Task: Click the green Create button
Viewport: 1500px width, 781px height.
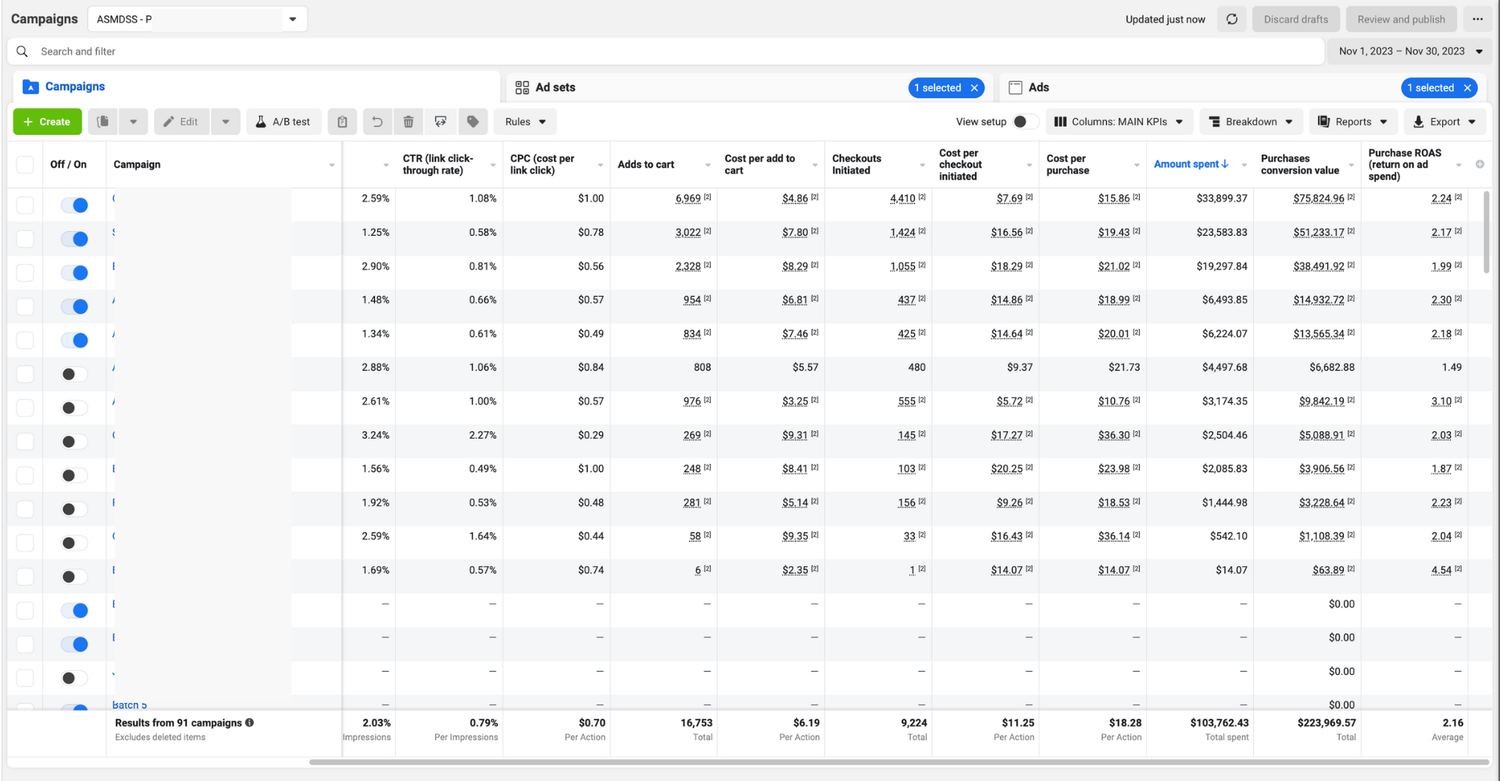Action: [x=47, y=122]
